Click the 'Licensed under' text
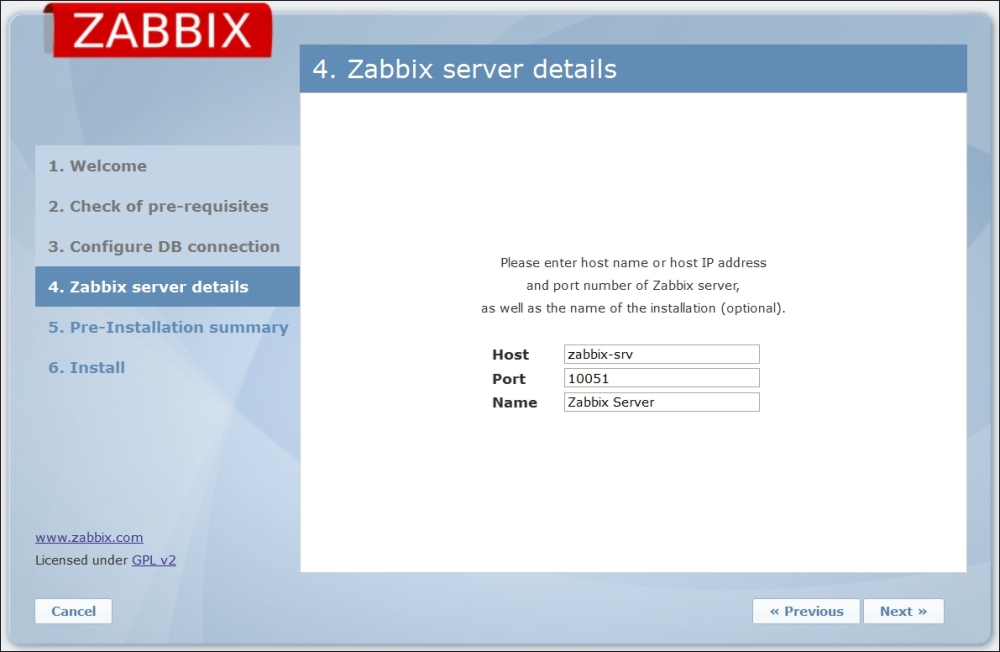This screenshot has width=1000, height=652. click(82, 560)
